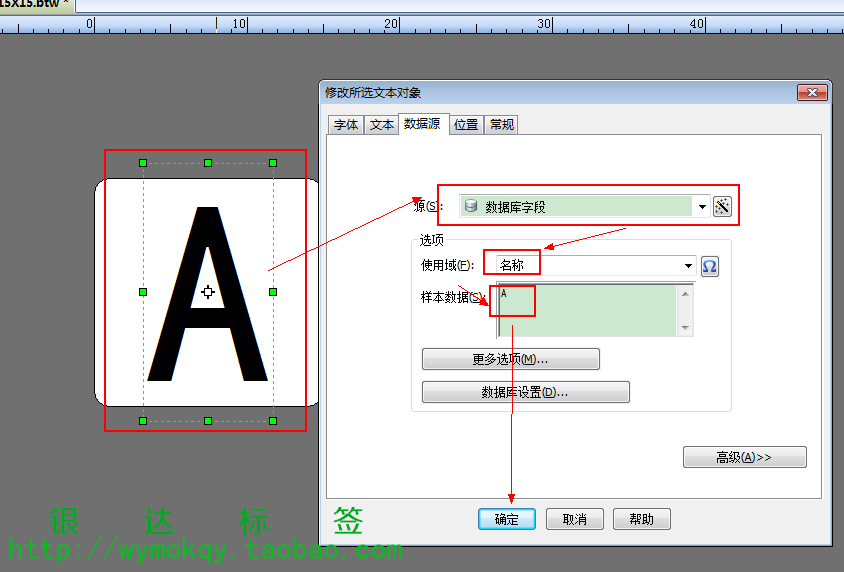Select the 常规 tab
This screenshot has height=572, width=844.
click(x=502, y=125)
